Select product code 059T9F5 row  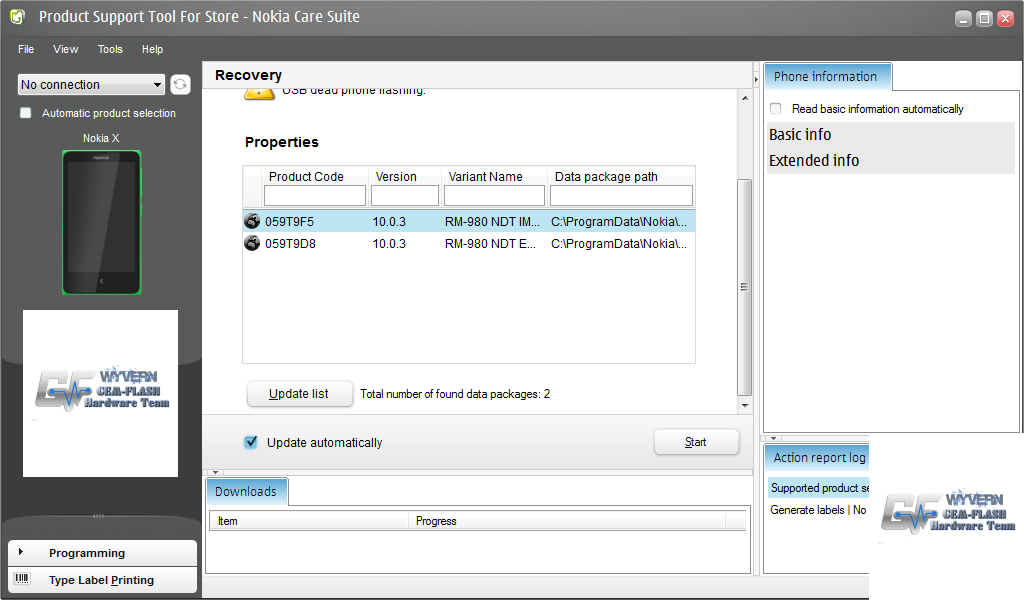(x=469, y=221)
